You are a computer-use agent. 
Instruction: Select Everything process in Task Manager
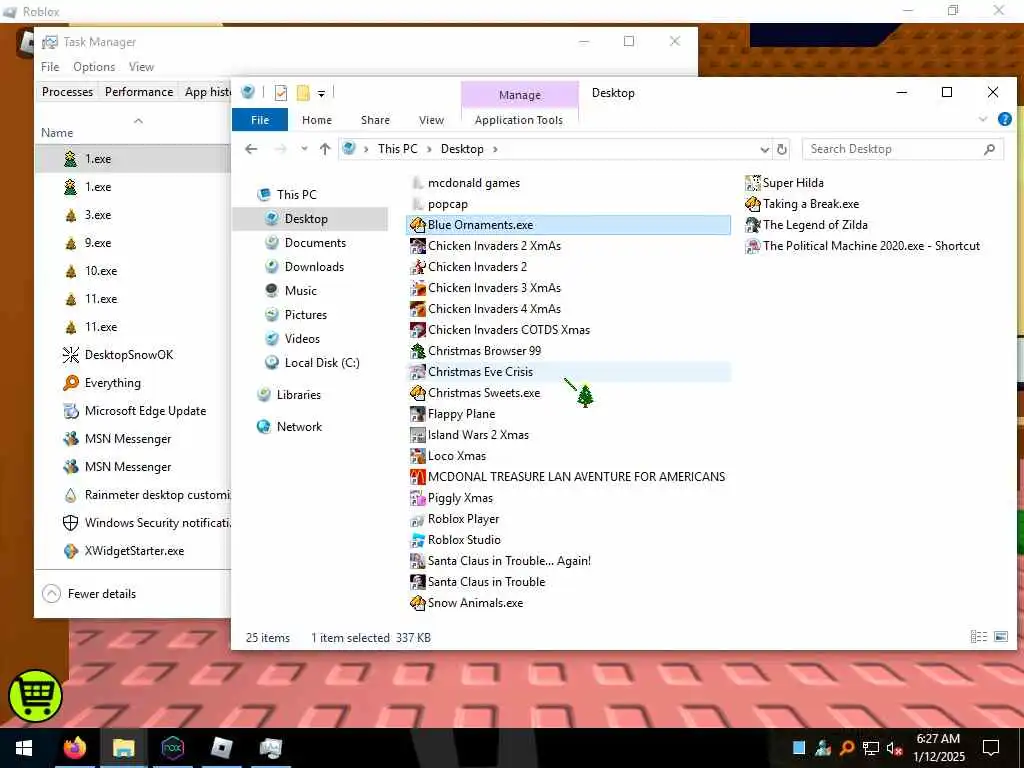pos(112,383)
